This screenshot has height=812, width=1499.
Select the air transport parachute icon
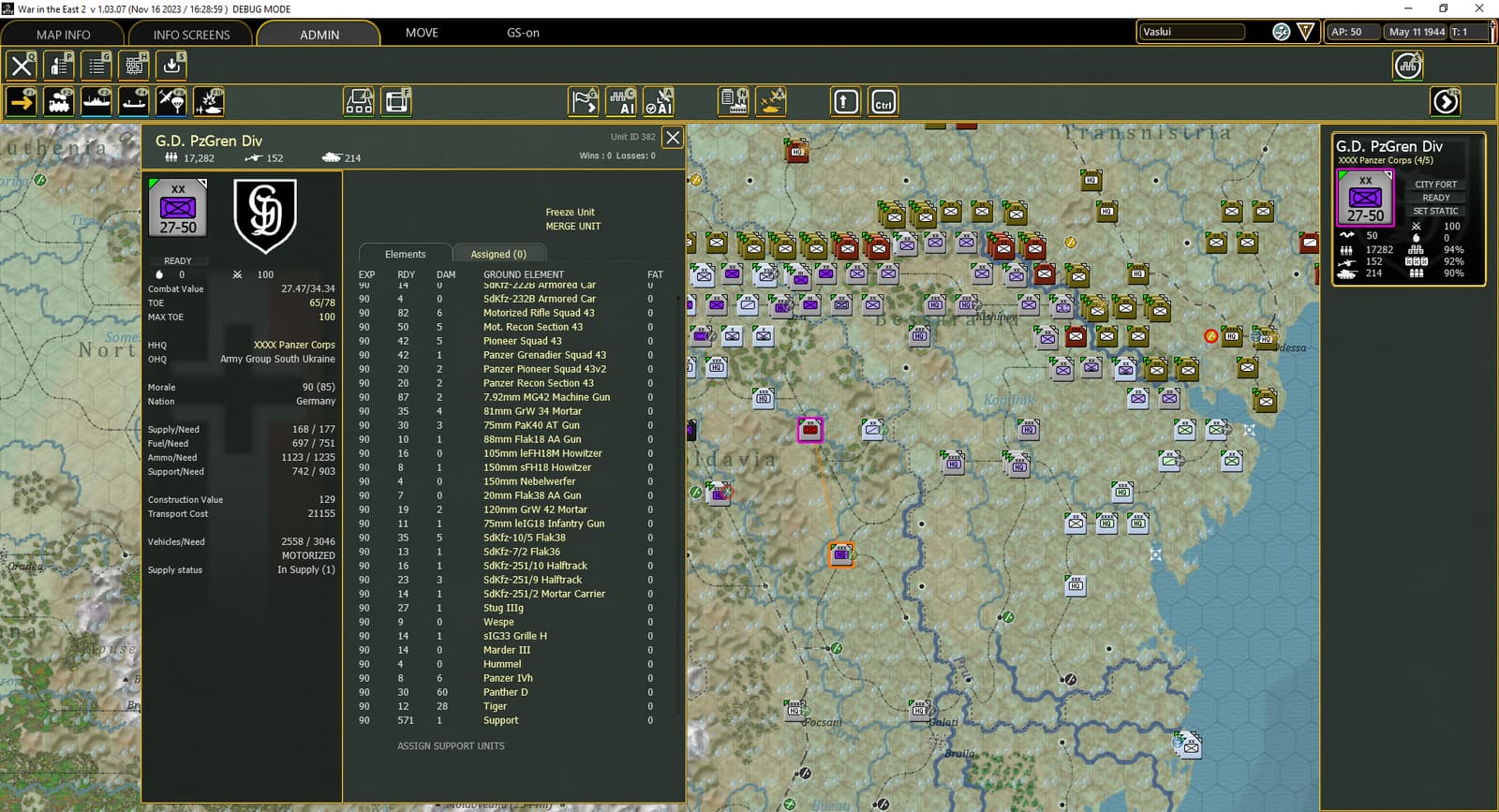click(171, 101)
